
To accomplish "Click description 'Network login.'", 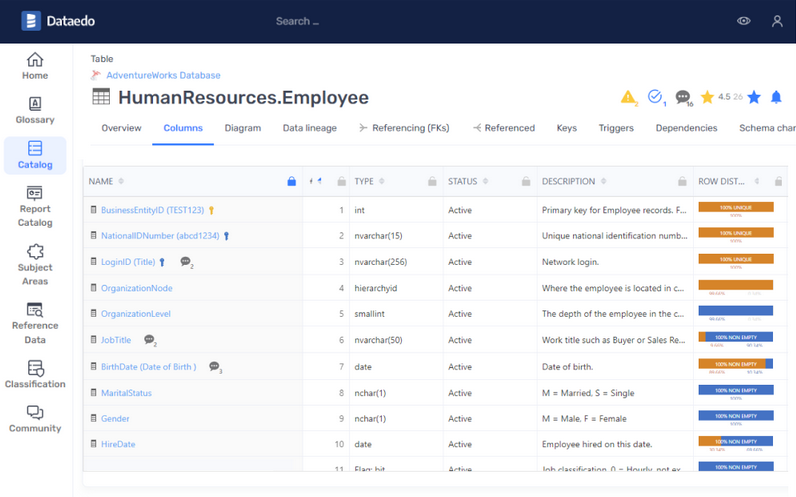I will coord(570,262).
